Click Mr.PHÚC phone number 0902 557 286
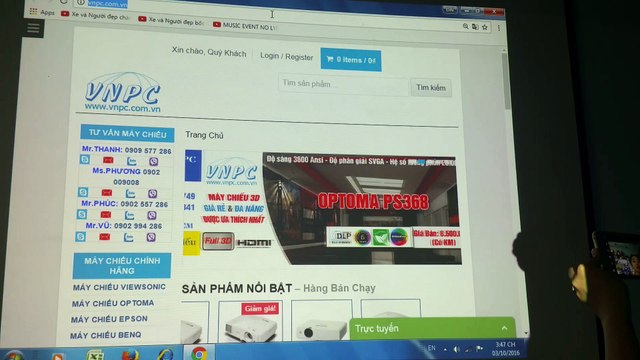The width and height of the screenshot is (640, 360). pos(144,204)
